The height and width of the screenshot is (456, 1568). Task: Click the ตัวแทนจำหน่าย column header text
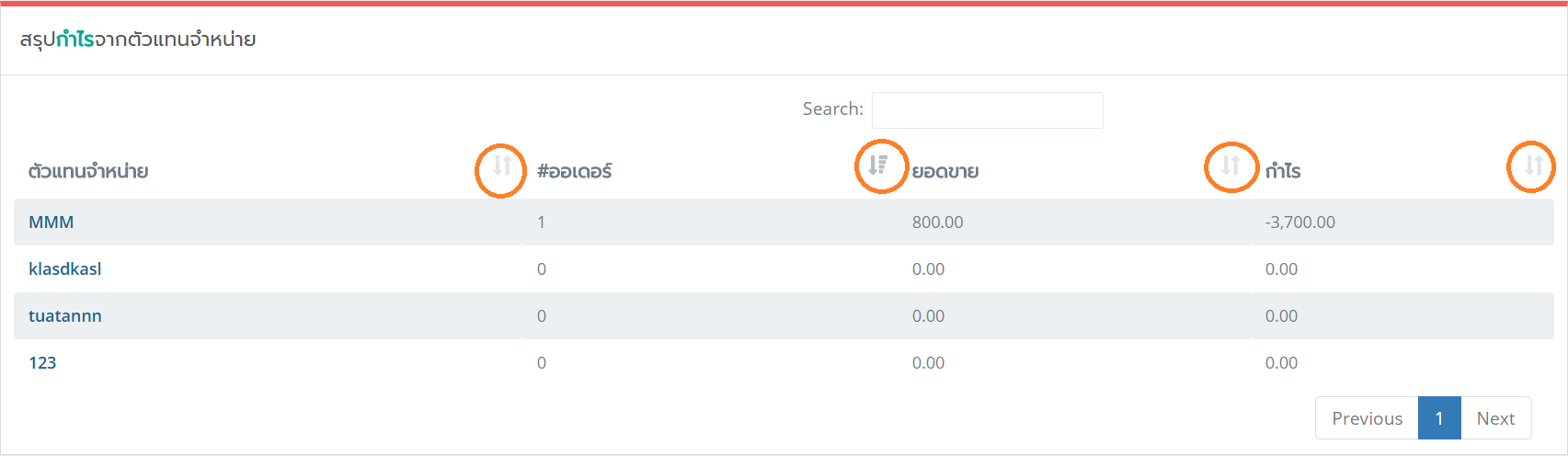(88, 171)
